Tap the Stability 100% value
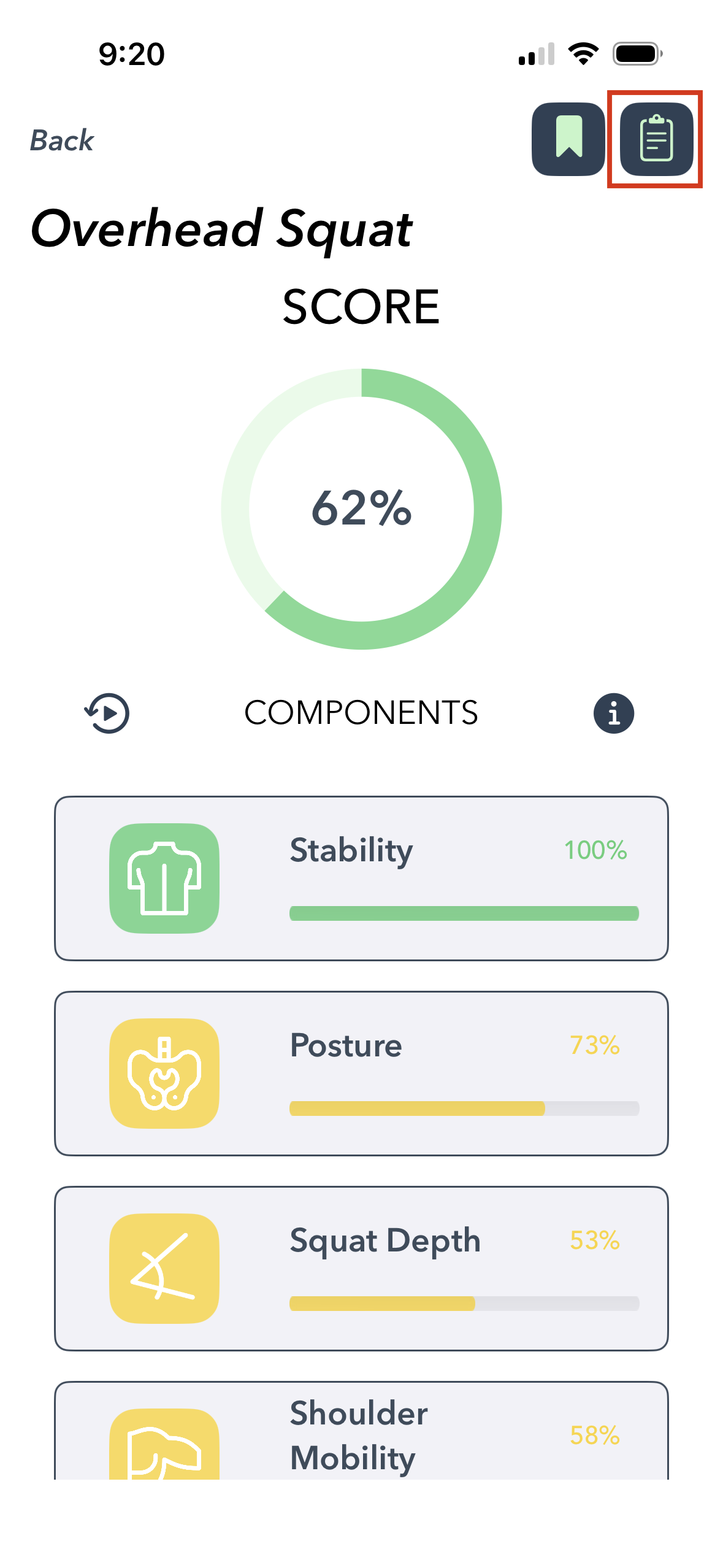The image size is (723, 1568). pos(595,850)
